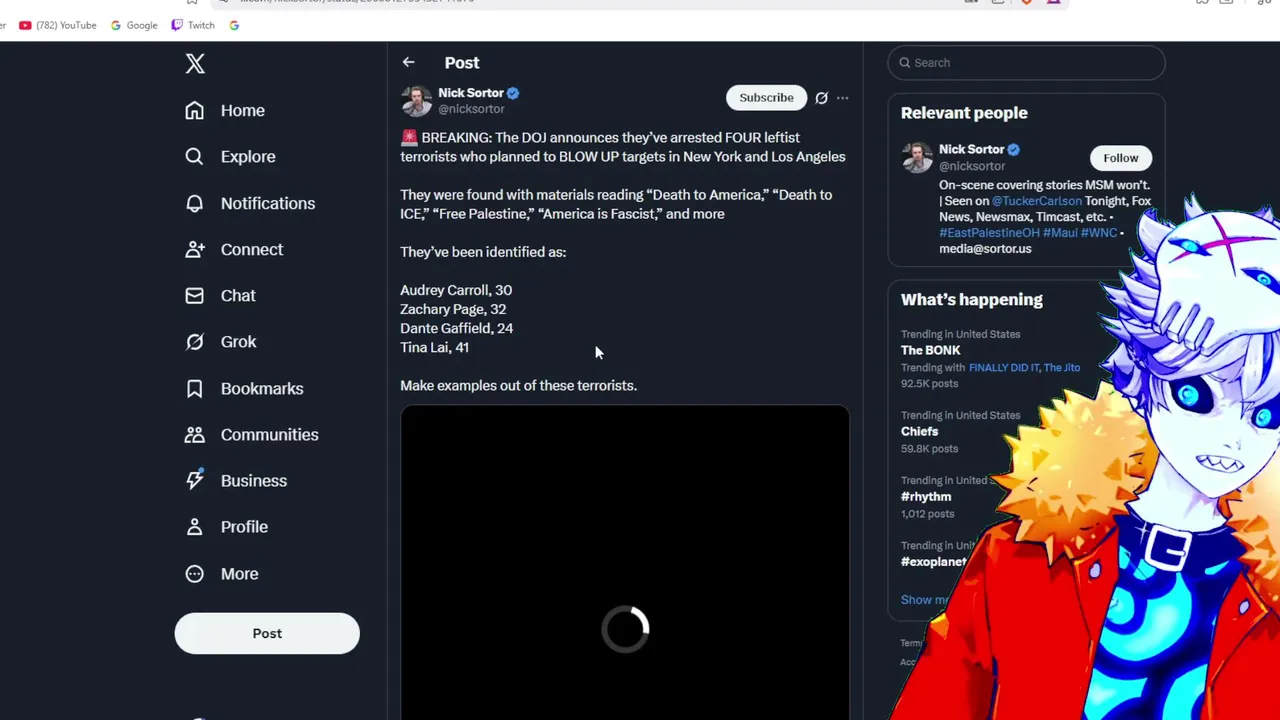Click the white Post button

coord(267,633)
